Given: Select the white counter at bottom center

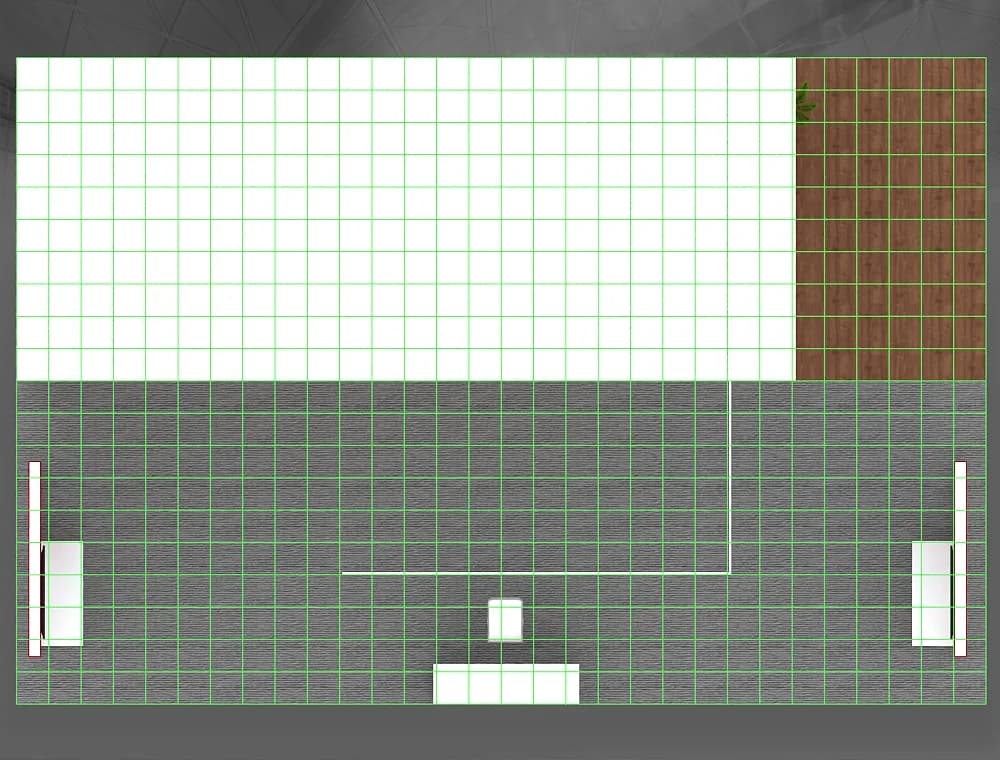Looking at the screenshot, I should click(x=506, y=683).
